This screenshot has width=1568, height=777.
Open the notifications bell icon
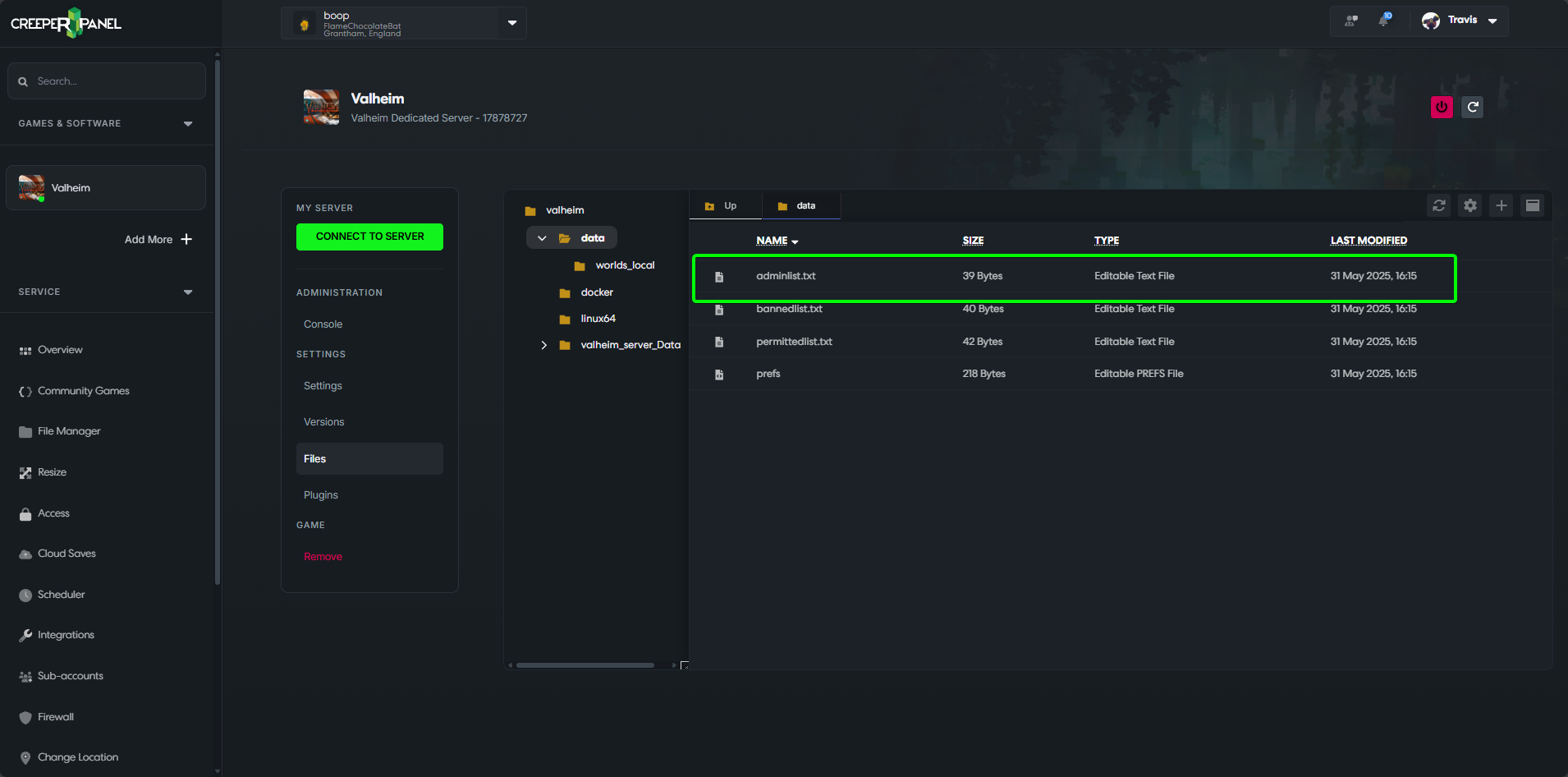pos(1384,21)
